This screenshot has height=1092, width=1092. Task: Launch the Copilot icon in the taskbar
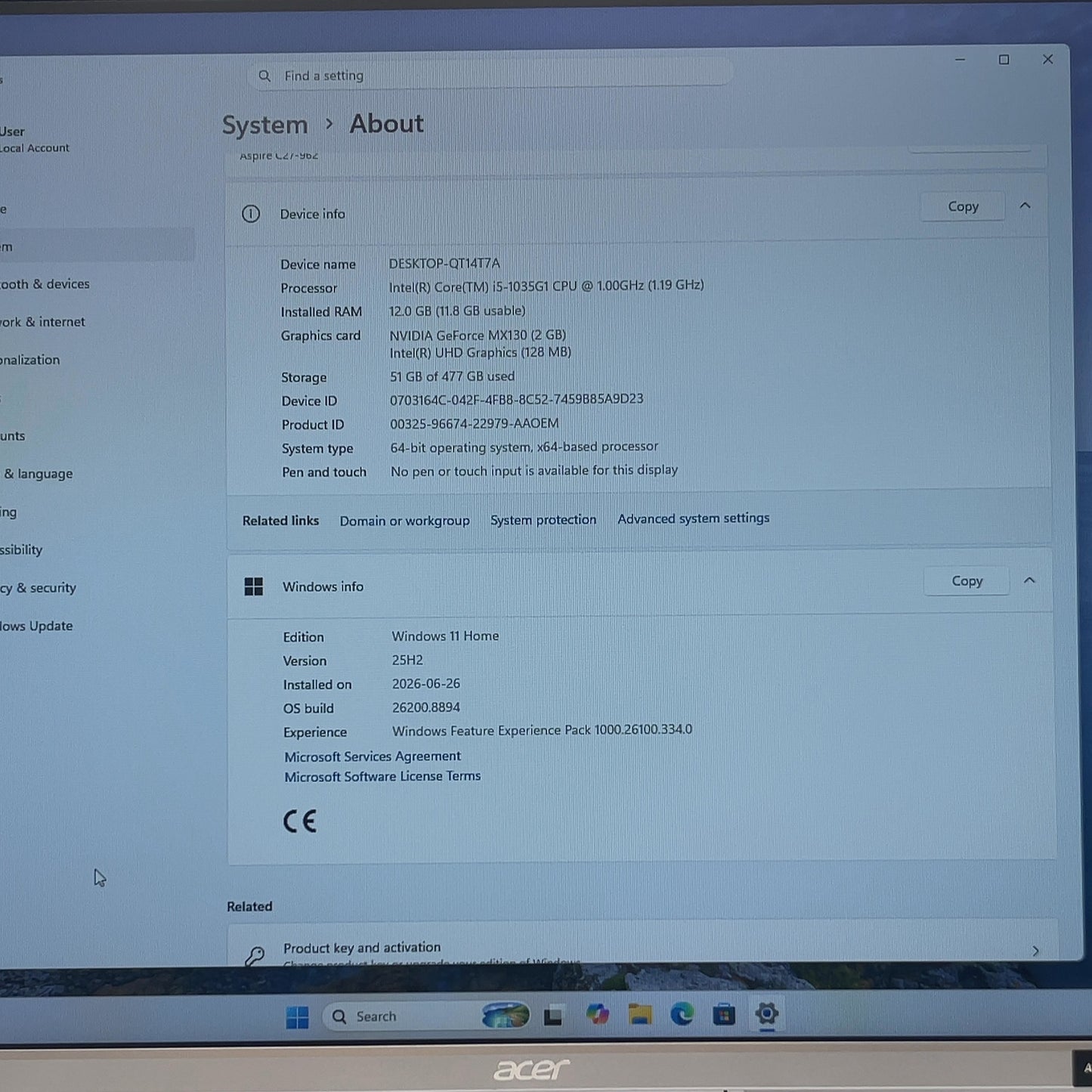597,1014
